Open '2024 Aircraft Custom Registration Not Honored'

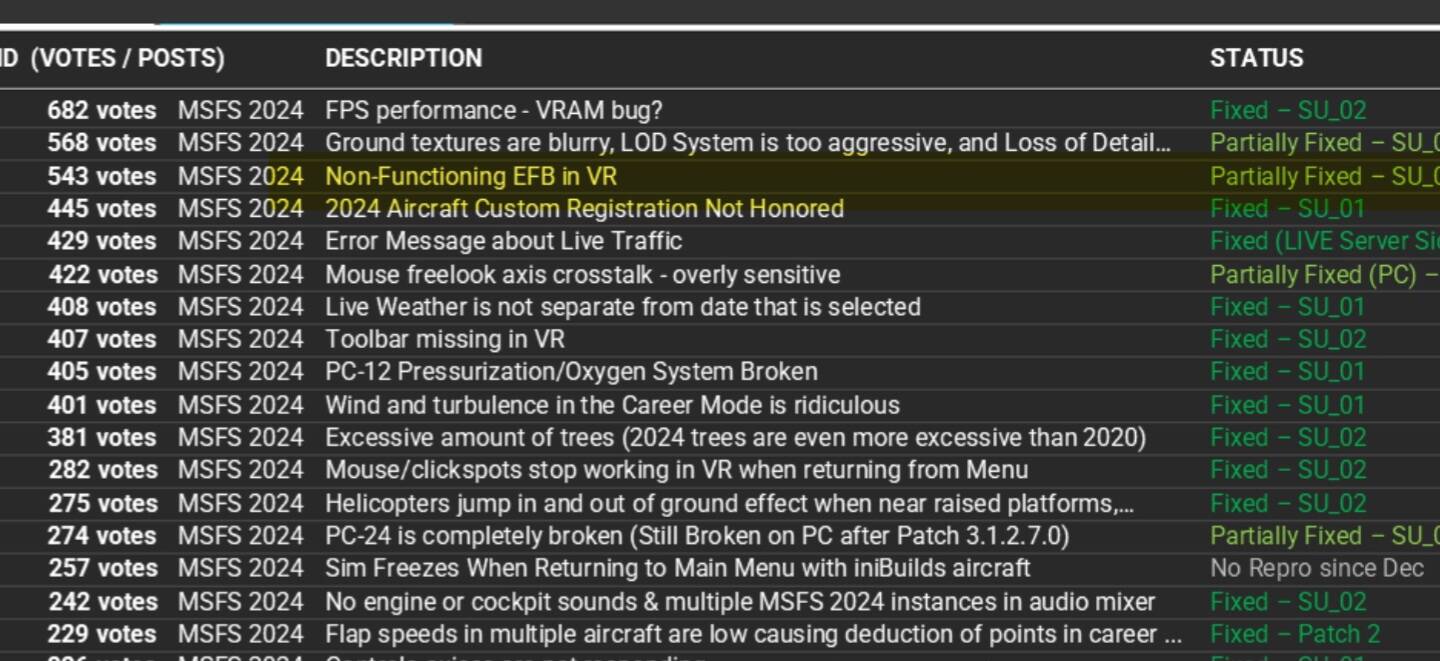click(584, 208)
